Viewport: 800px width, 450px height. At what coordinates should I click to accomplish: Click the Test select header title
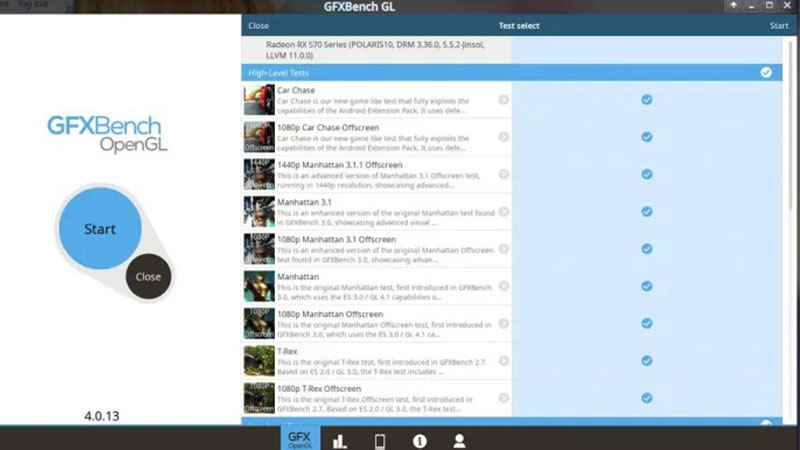519,26
